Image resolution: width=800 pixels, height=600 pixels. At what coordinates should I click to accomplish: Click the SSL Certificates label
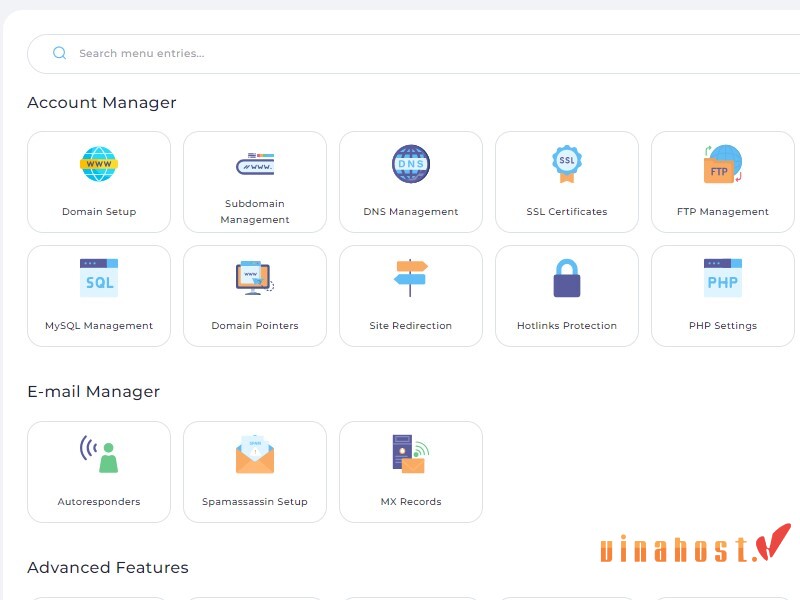tap(567, 211)
